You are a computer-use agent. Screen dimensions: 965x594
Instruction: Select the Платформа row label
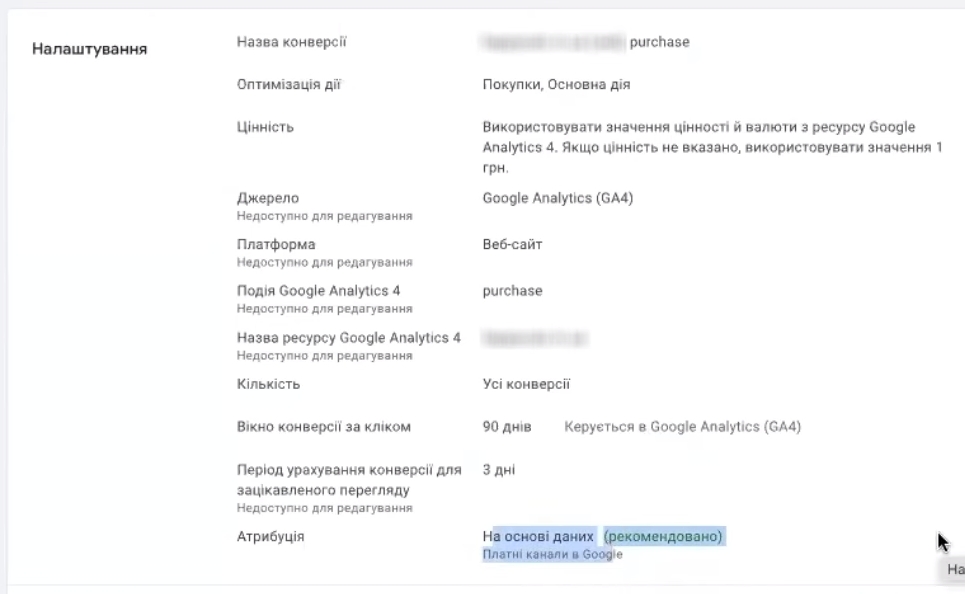click(x=276, y=244)
